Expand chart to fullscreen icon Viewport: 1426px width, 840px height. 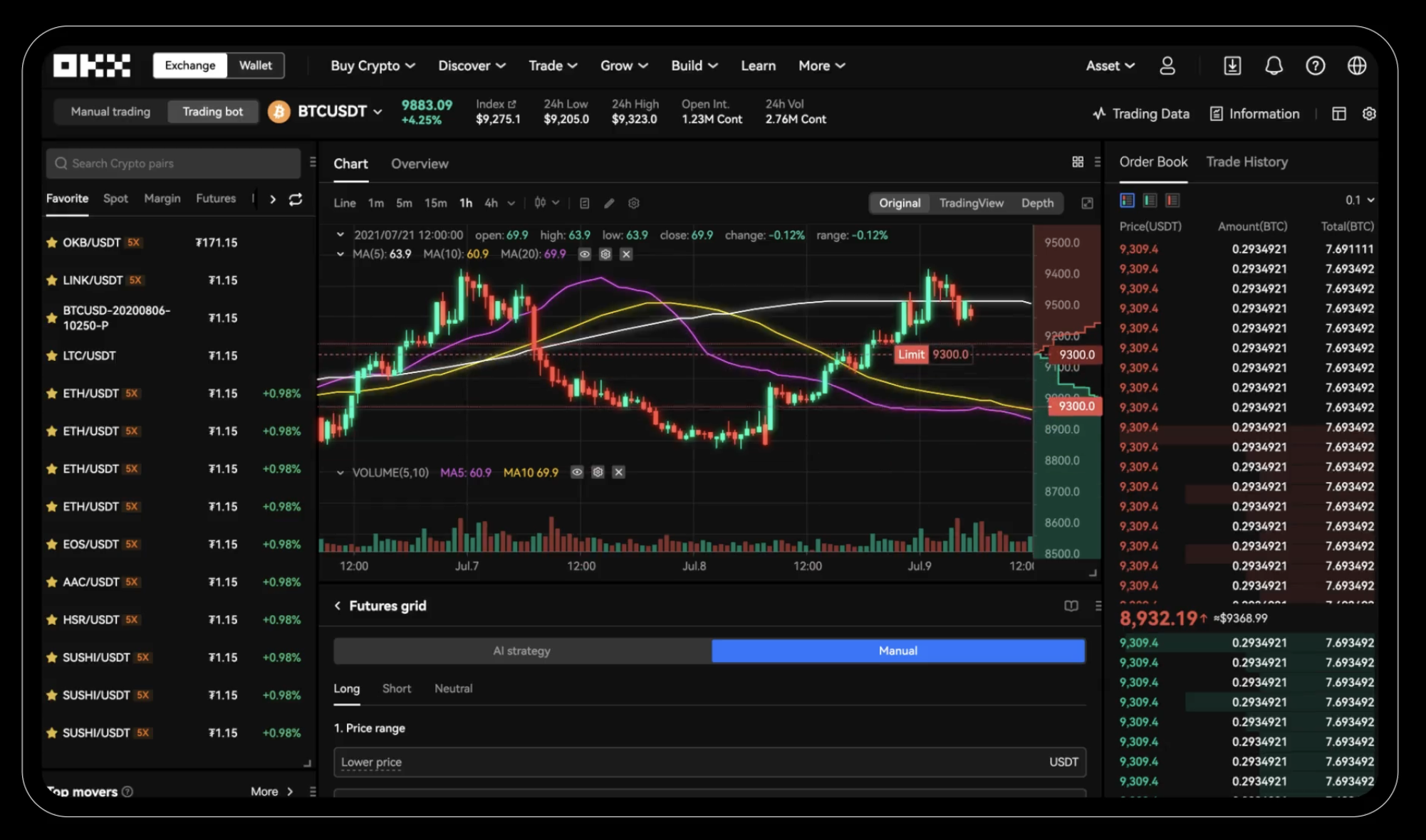coord(1087,204)
